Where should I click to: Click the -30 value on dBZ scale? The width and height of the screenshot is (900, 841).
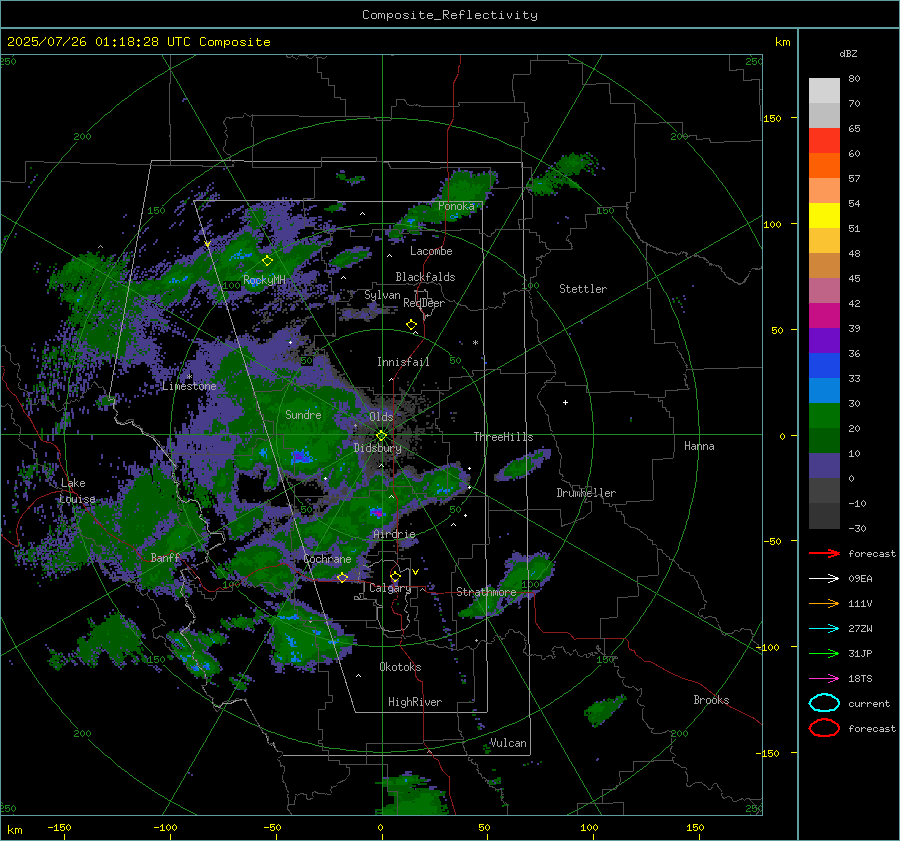pyautogui.click(x=857, y=528)
